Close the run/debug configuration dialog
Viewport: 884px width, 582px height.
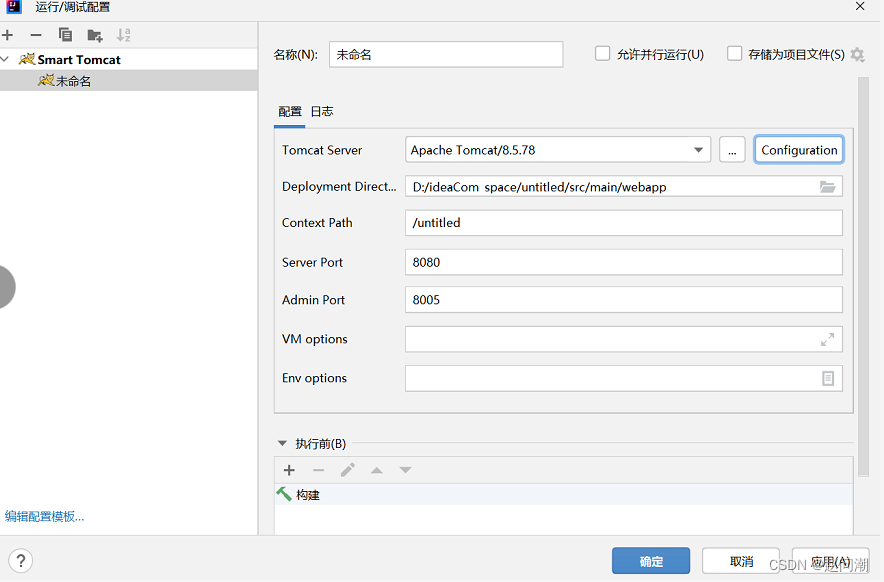(860, 6)
